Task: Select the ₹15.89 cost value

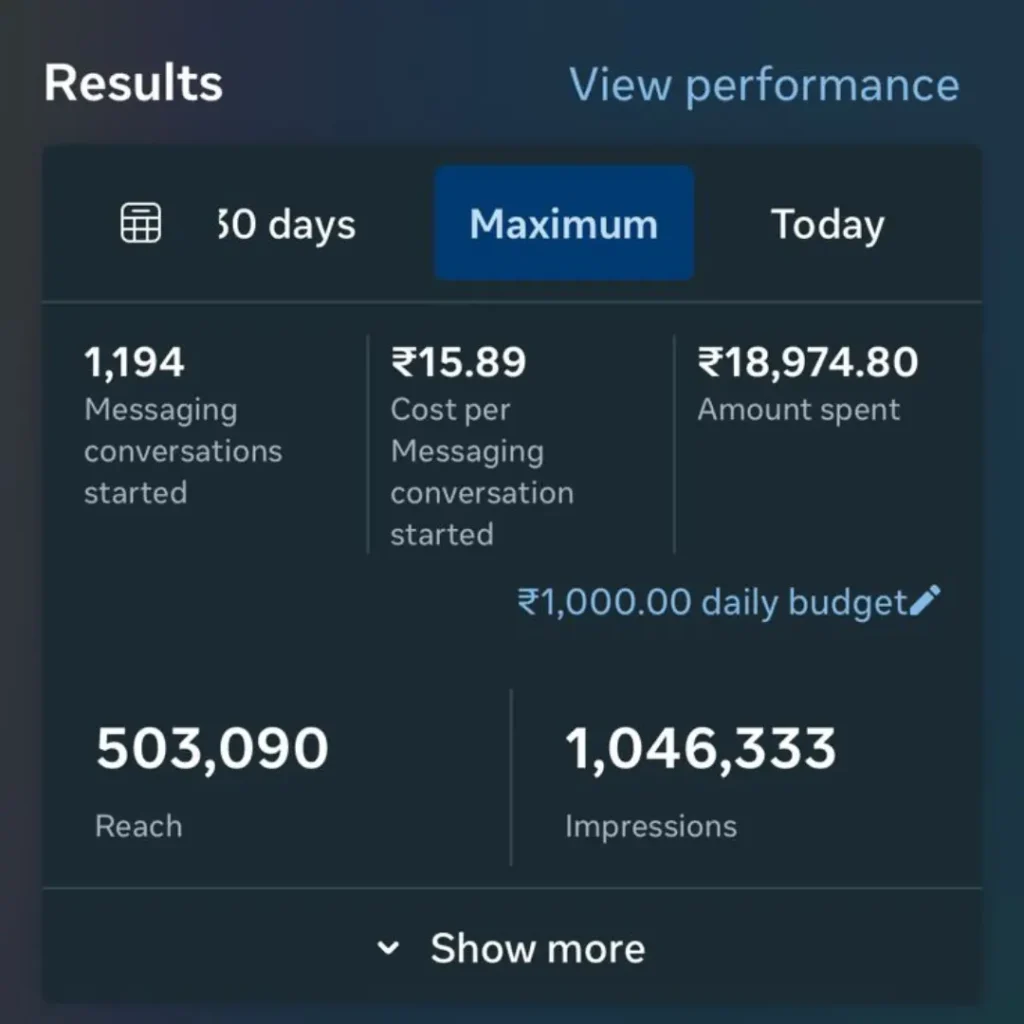Action: pyautogui.click(x=459, y=362)
